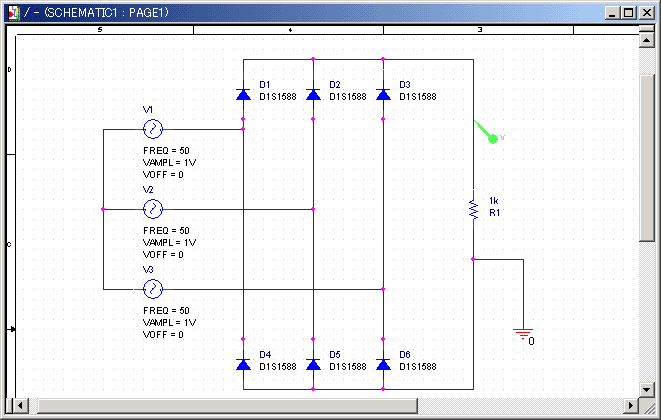Select the V1 label text
661x420 pixels.
(x=148, y=109)
